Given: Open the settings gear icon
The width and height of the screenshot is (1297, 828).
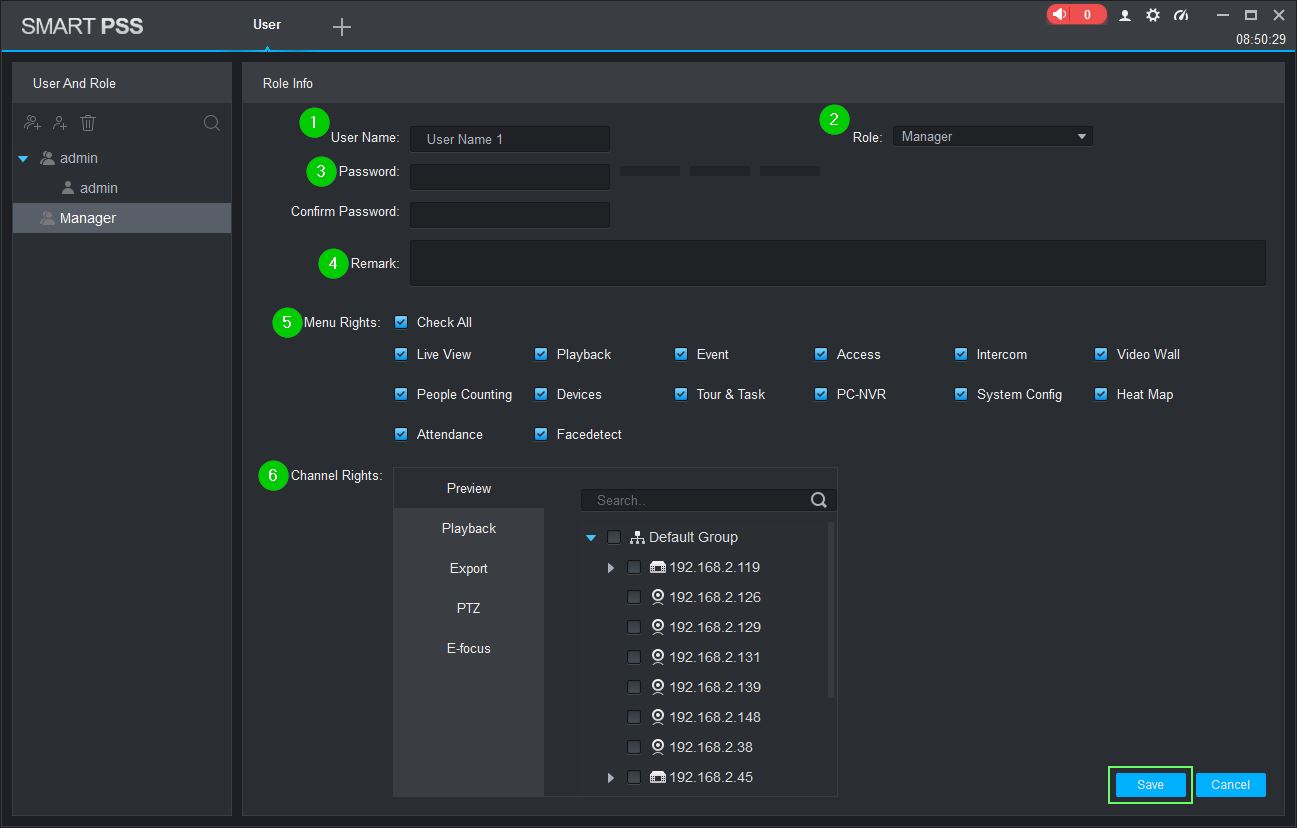Looking at the screenshot, I should pyautogui.click(x=1153, y=15).
